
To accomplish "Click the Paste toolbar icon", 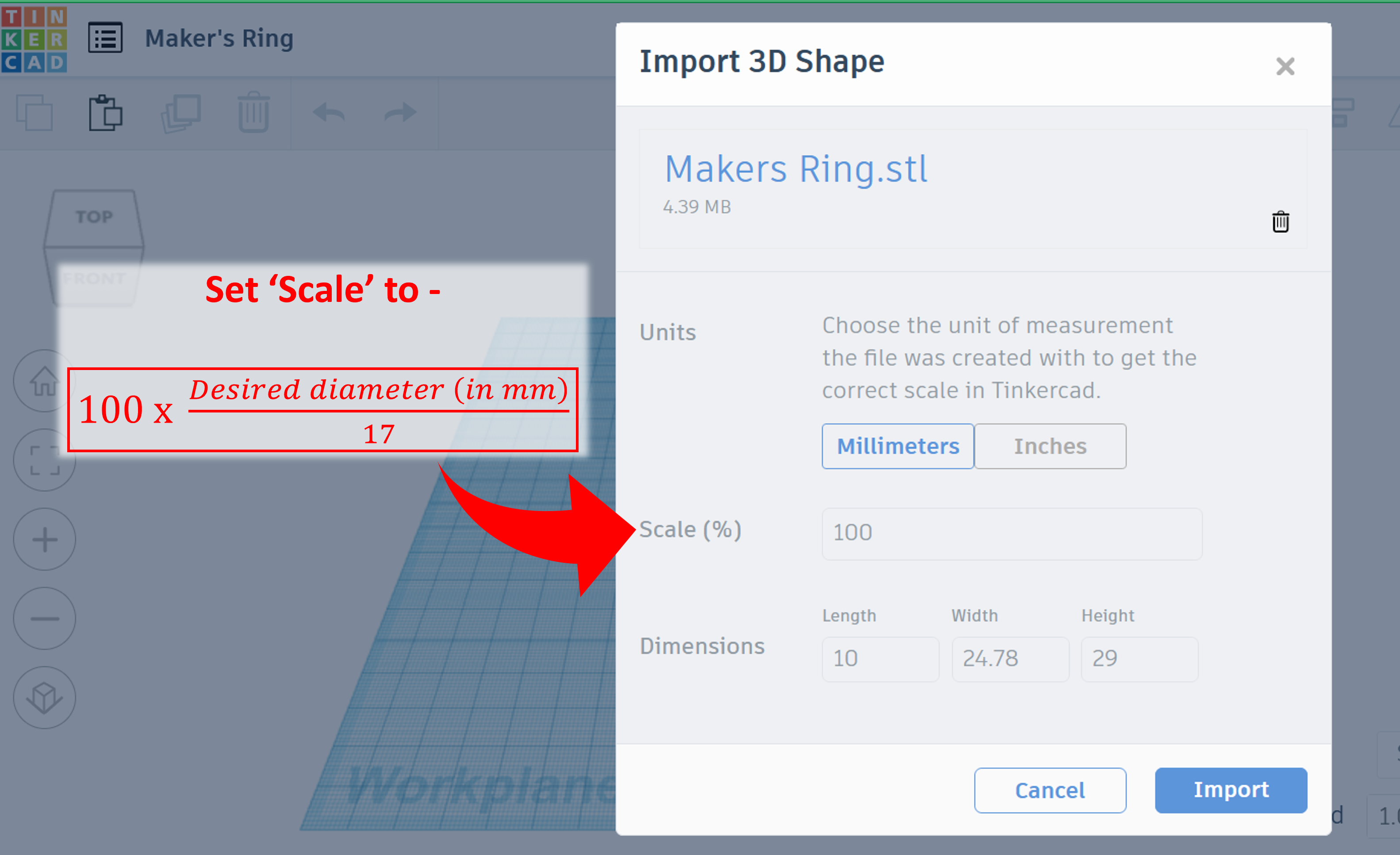I will (106, 112).
